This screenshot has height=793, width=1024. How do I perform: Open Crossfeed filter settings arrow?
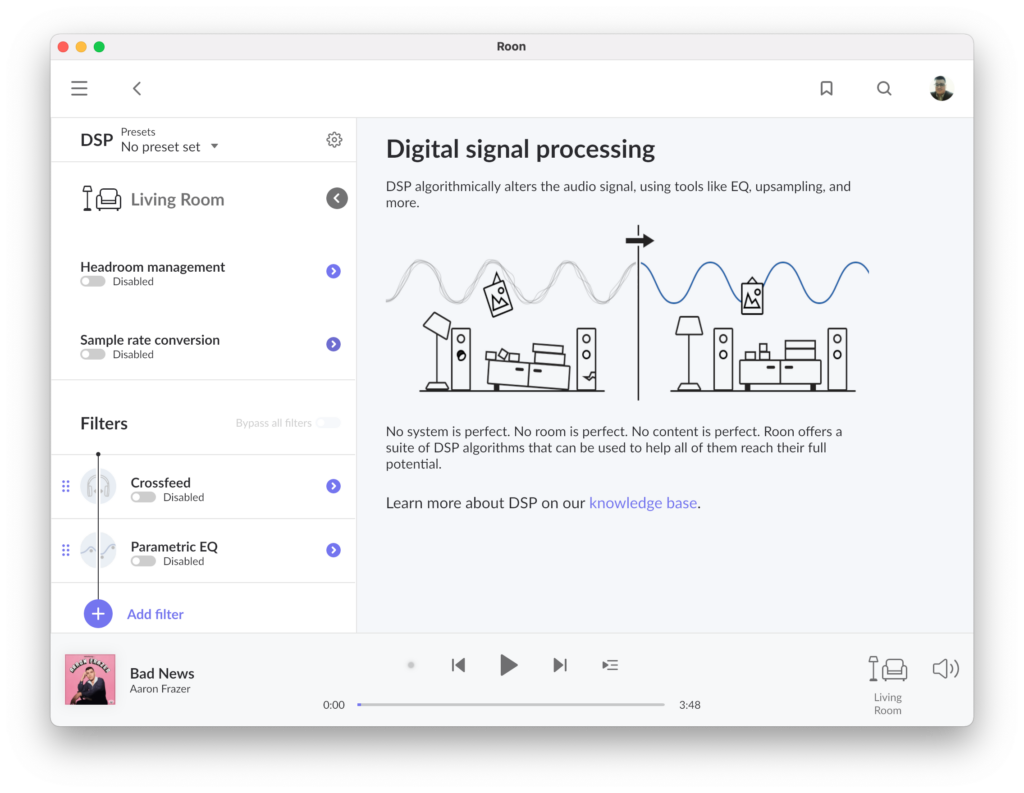click(334, 486)
